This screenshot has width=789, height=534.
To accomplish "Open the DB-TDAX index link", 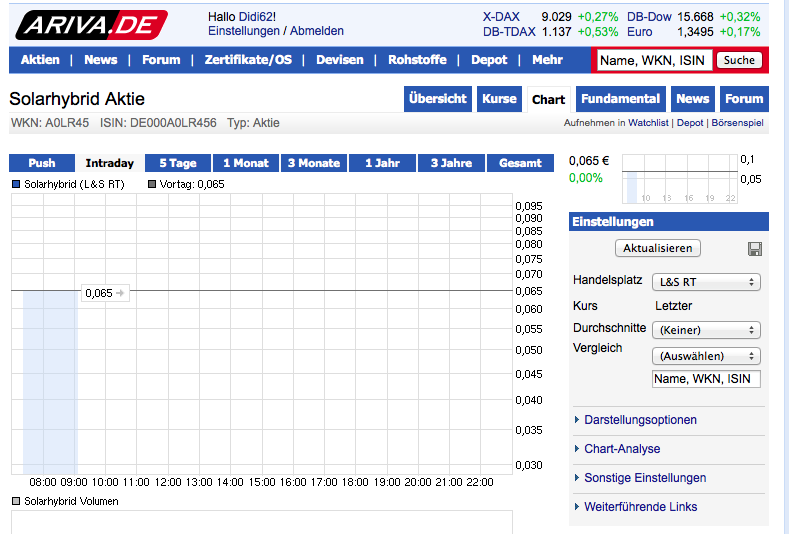I will coord(509,32).
